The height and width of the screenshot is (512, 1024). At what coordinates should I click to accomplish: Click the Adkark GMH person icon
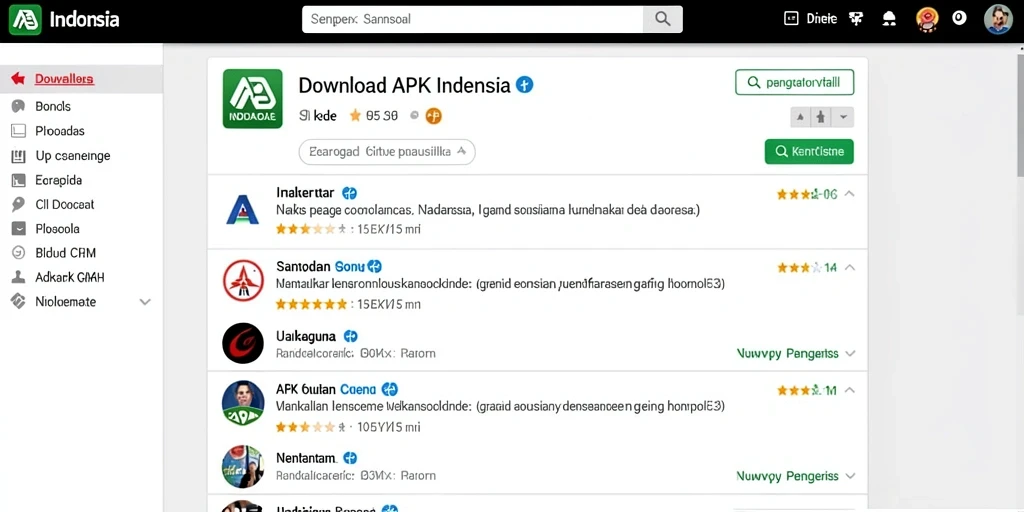click(18, 277)
